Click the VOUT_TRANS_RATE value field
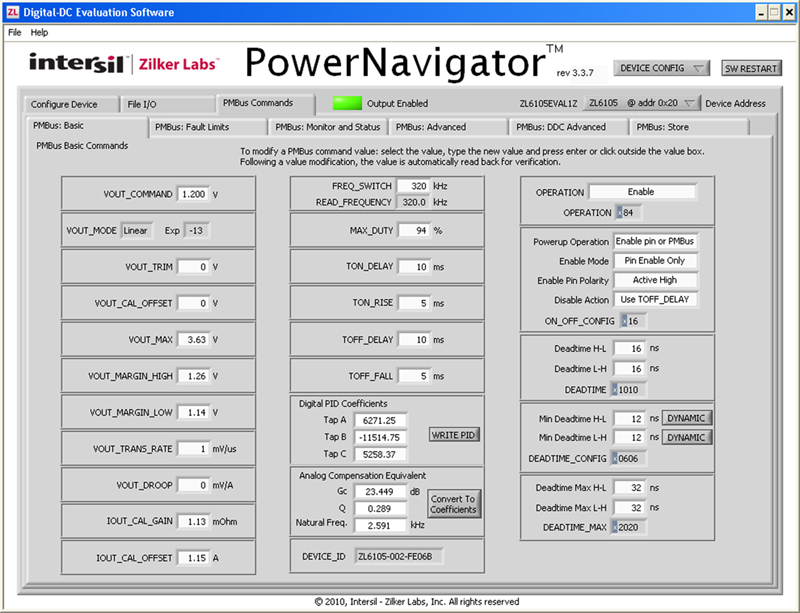 [x=193, y=449]
